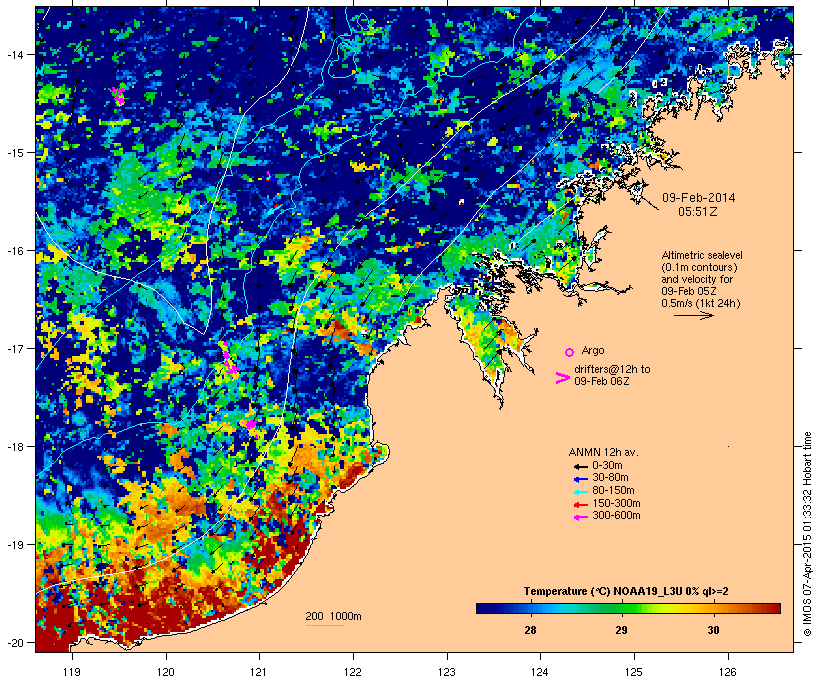This screenshot has height=680, width=820.
Task: Click the latitude axis label -20
Action: pos(14,643)
